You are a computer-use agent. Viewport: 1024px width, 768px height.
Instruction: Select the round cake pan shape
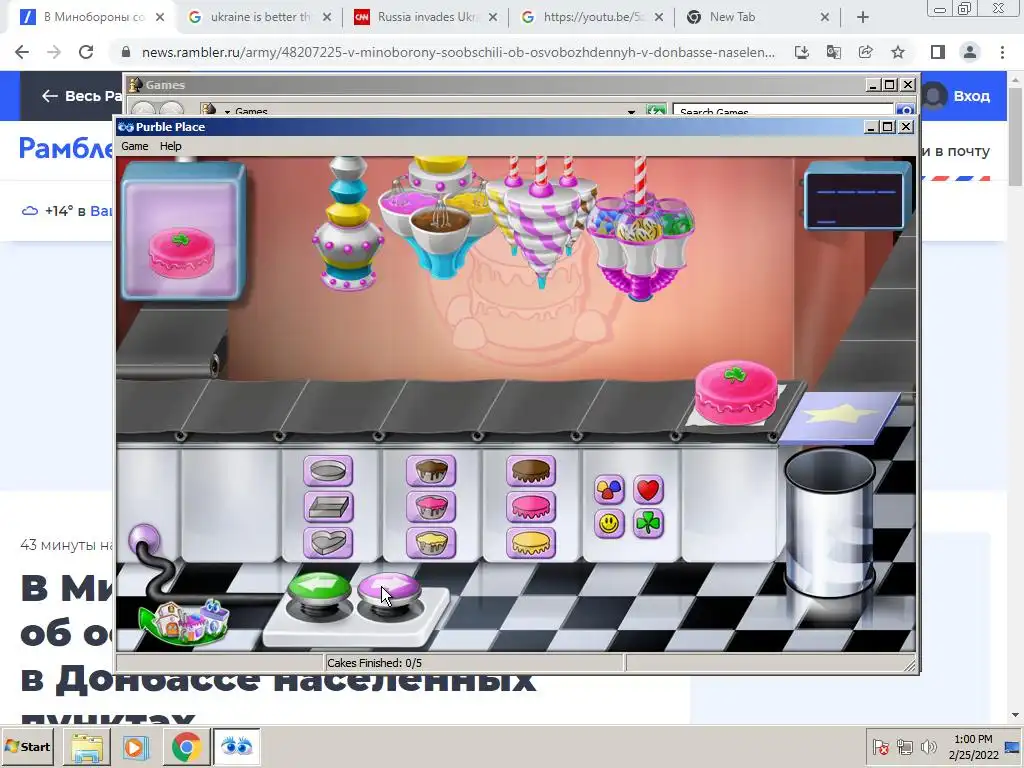[x=328, y=470]
